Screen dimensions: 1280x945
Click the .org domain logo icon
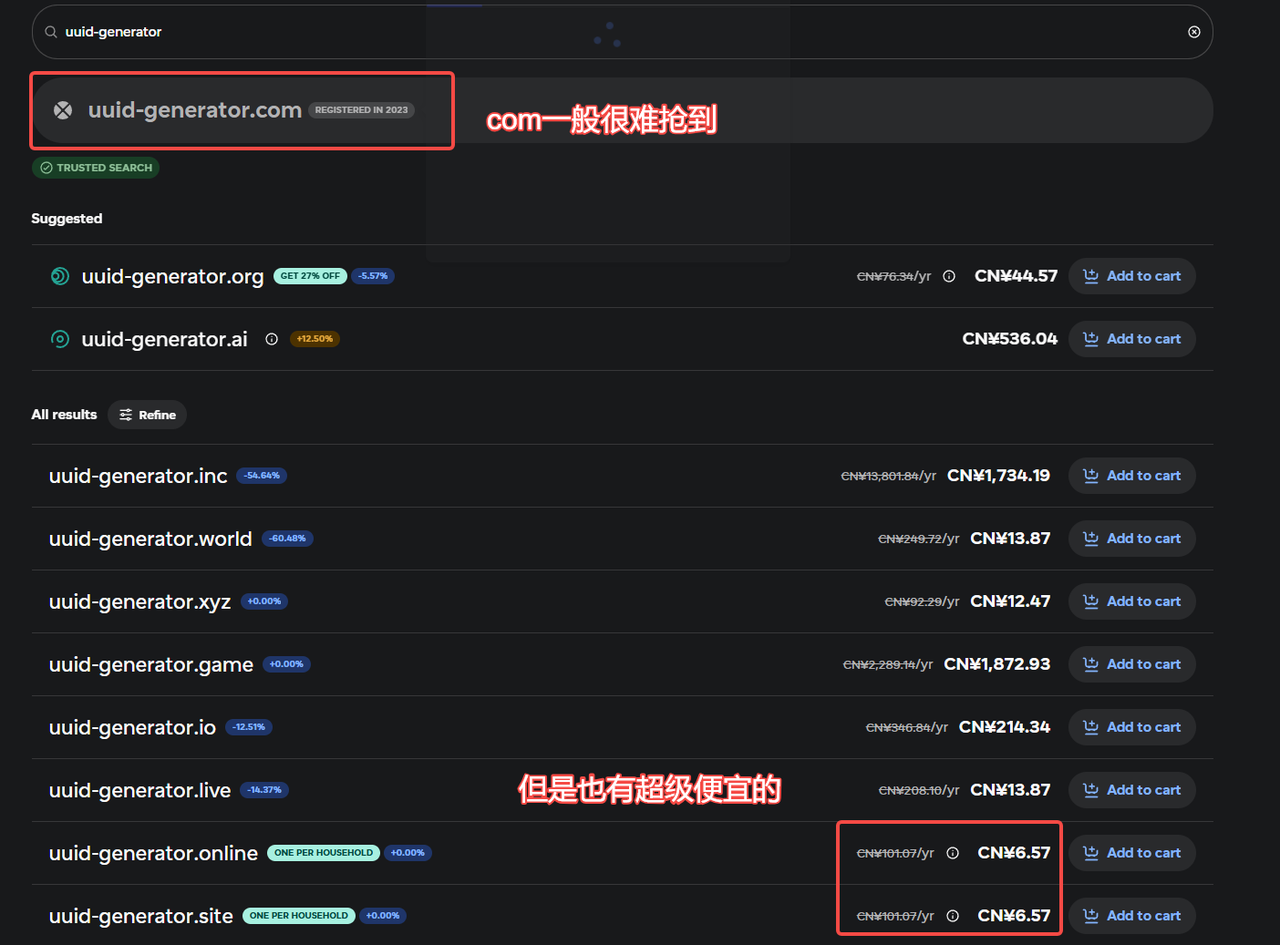coord(60,276)
